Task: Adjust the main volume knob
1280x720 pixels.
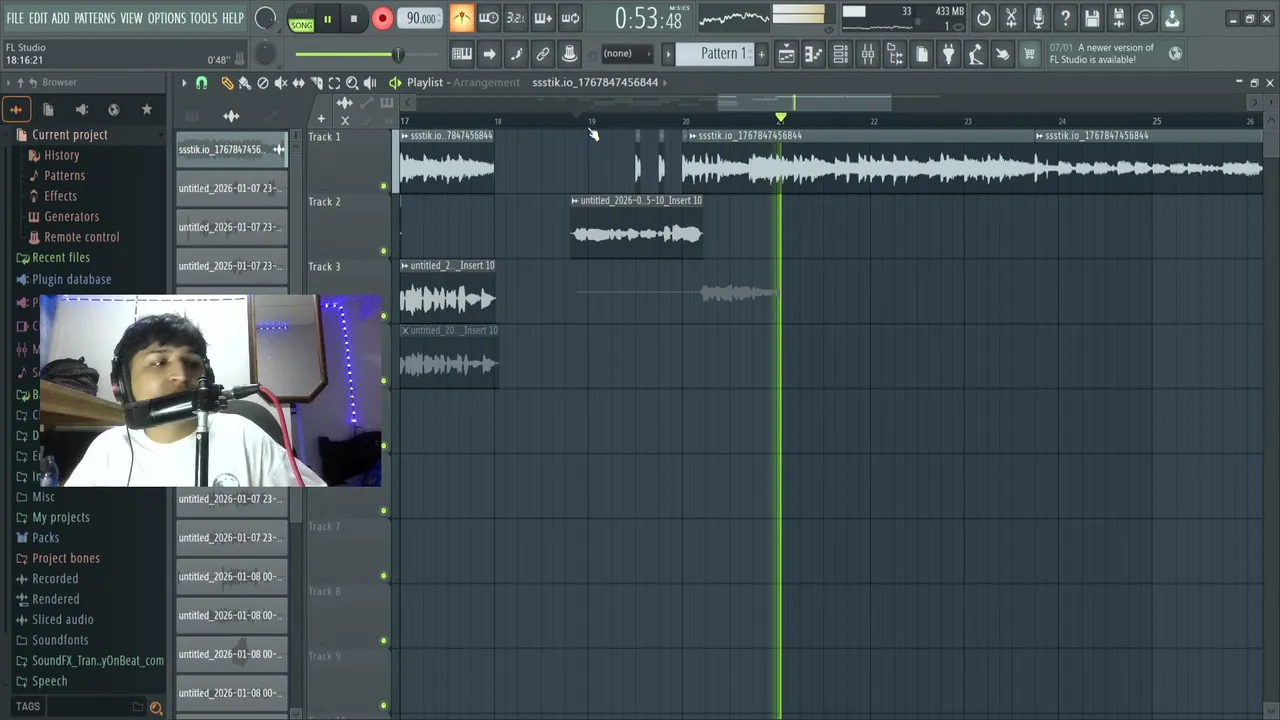Action: 265,18
